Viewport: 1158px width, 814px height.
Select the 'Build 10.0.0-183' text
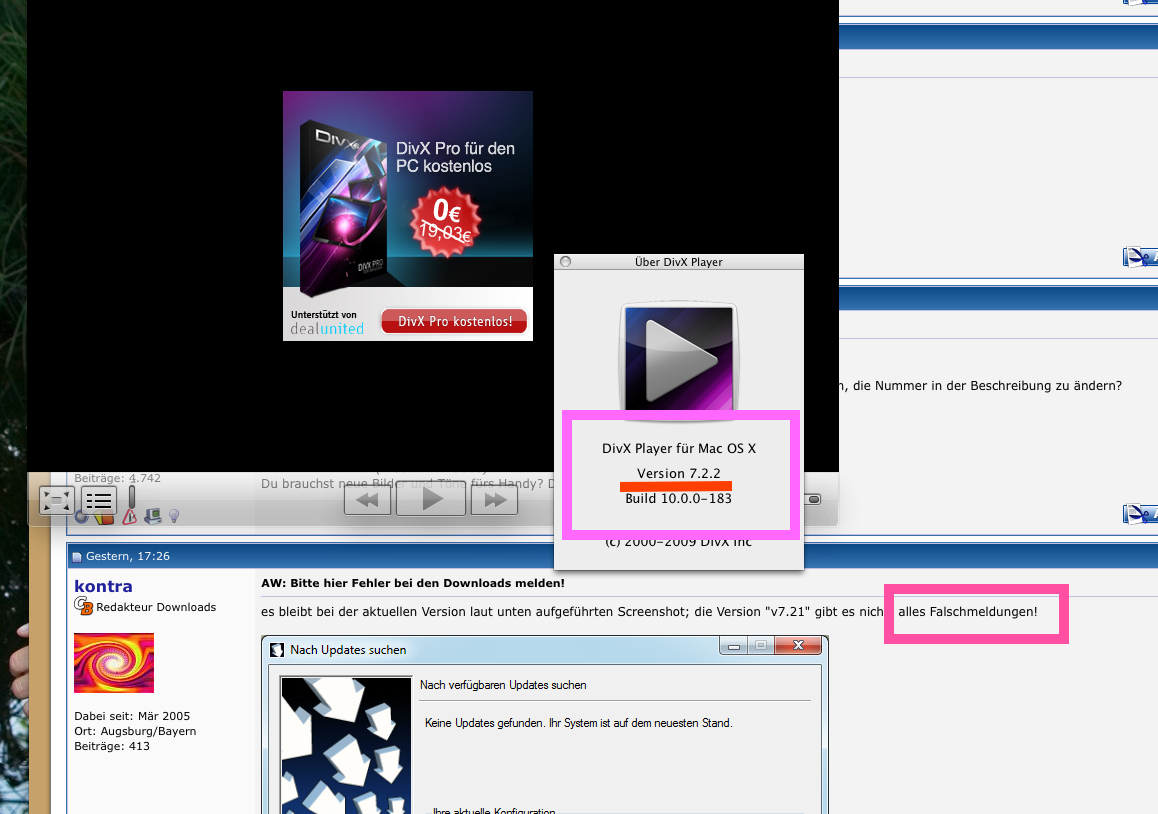tap(679, 499)
